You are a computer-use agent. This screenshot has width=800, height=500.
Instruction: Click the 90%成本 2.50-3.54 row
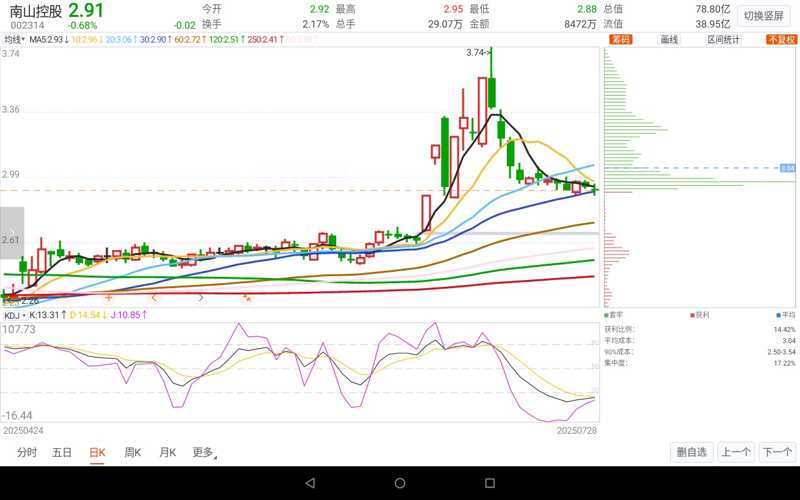coord(699,352)
